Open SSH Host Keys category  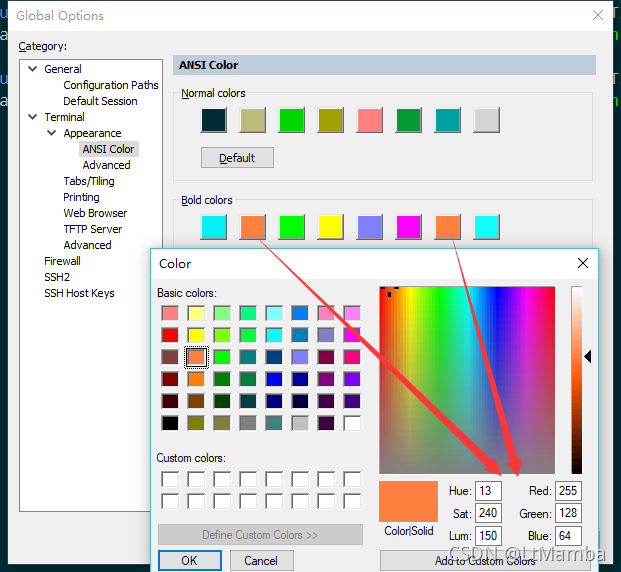pos(79,293)
